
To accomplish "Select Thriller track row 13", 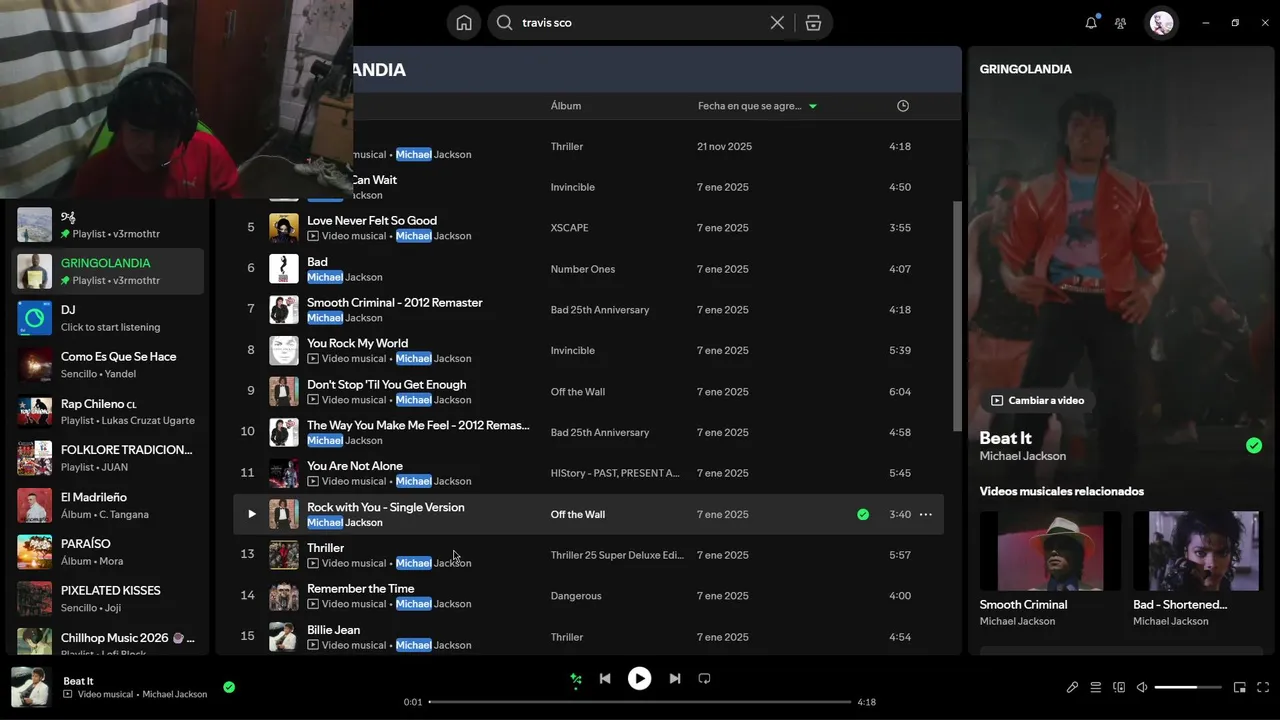I will tap(588, 555).
